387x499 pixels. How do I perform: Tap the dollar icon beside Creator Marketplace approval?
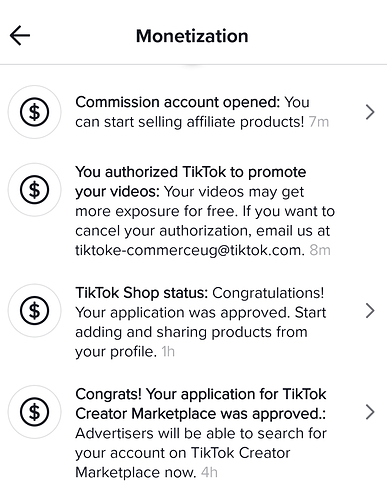click(35, 412)
